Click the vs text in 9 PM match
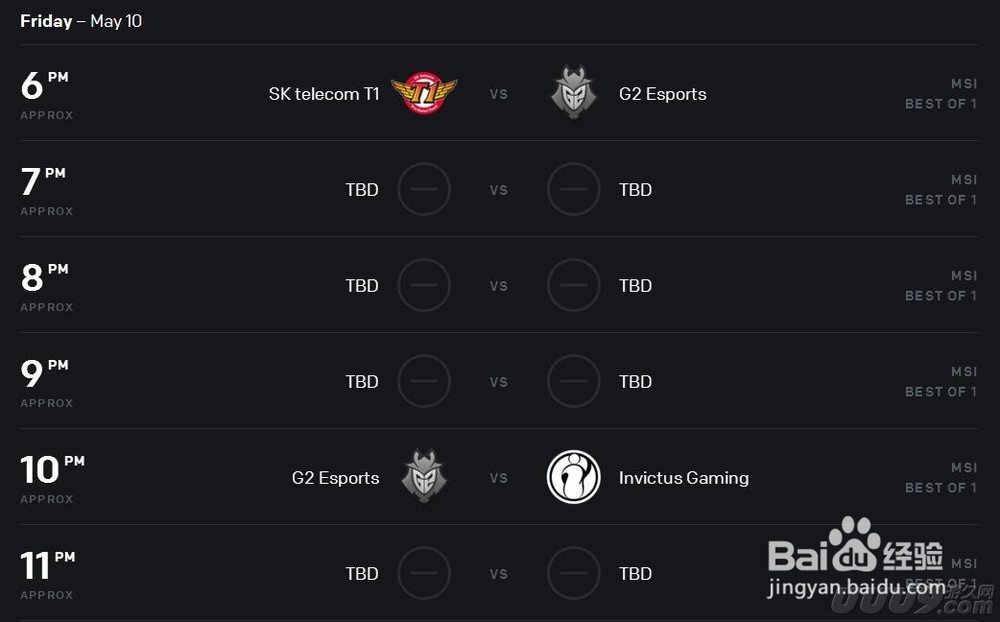Viewport: 1000px width, 622px height. 499,381
